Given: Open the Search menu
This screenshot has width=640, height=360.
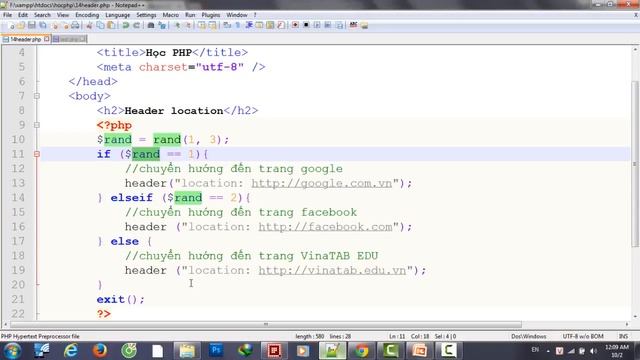Looking at the screenshot, I should (42, 15).
